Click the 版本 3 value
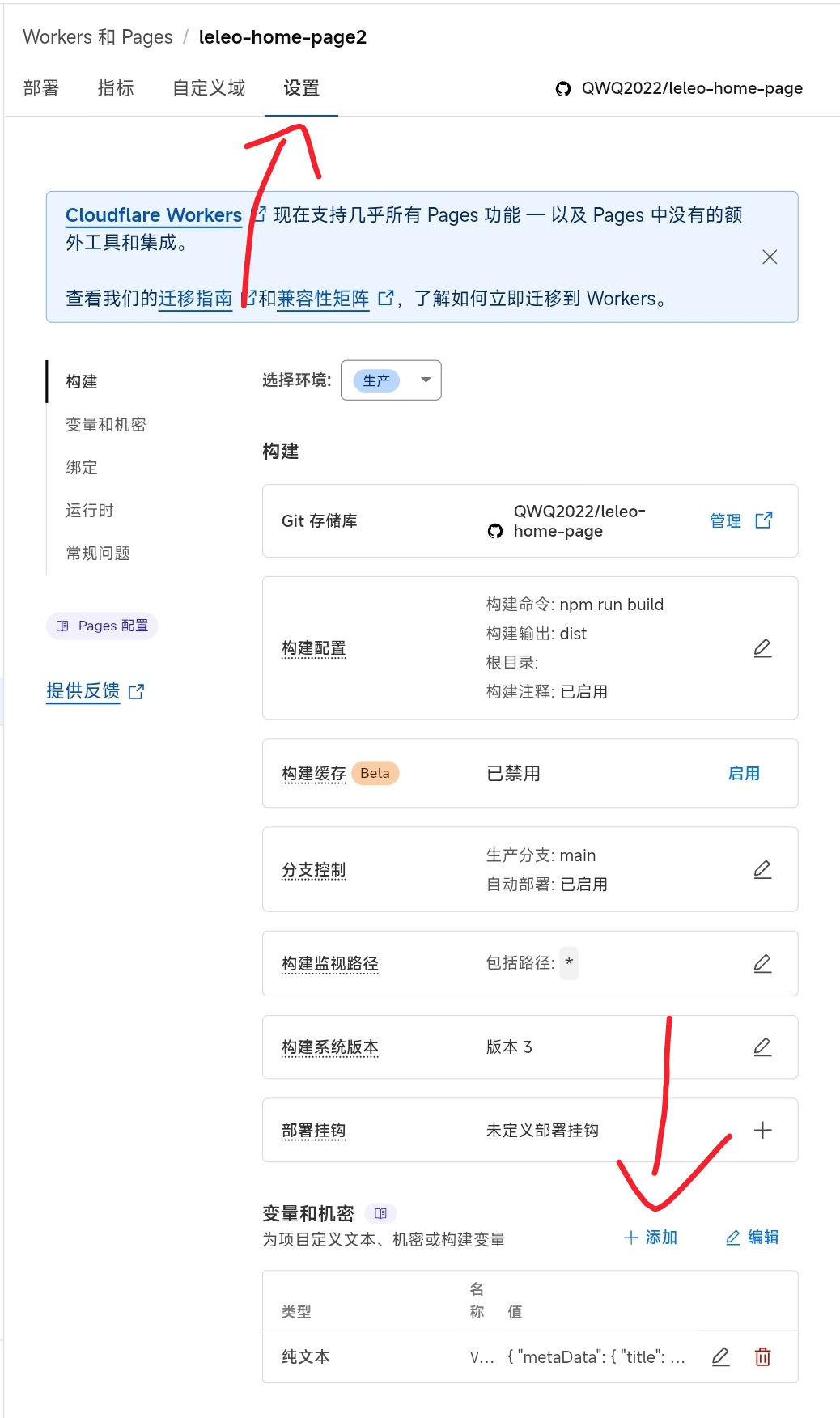This screenshot has width=840, height=1418. pyautogui.click(x=509, y=1047)
